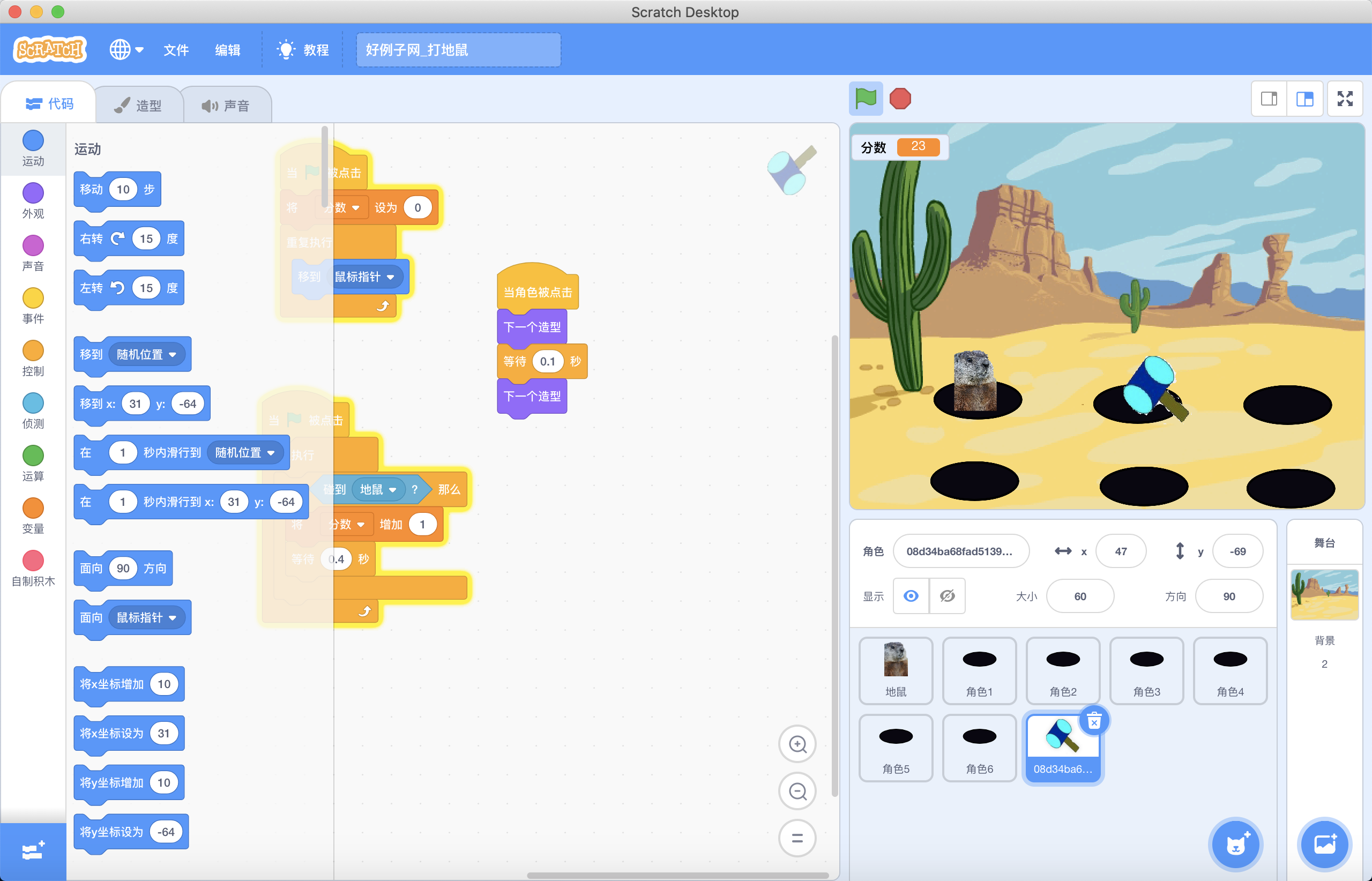Switch to the 造型 costumes tab
The height and width of the screenshot is (881, 1372).
click(138, 105)
